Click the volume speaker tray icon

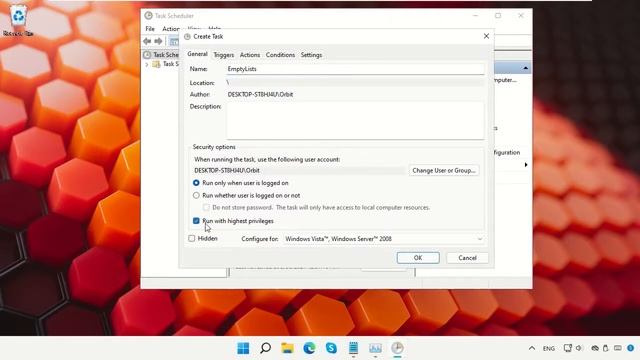[x=579, y=348]
